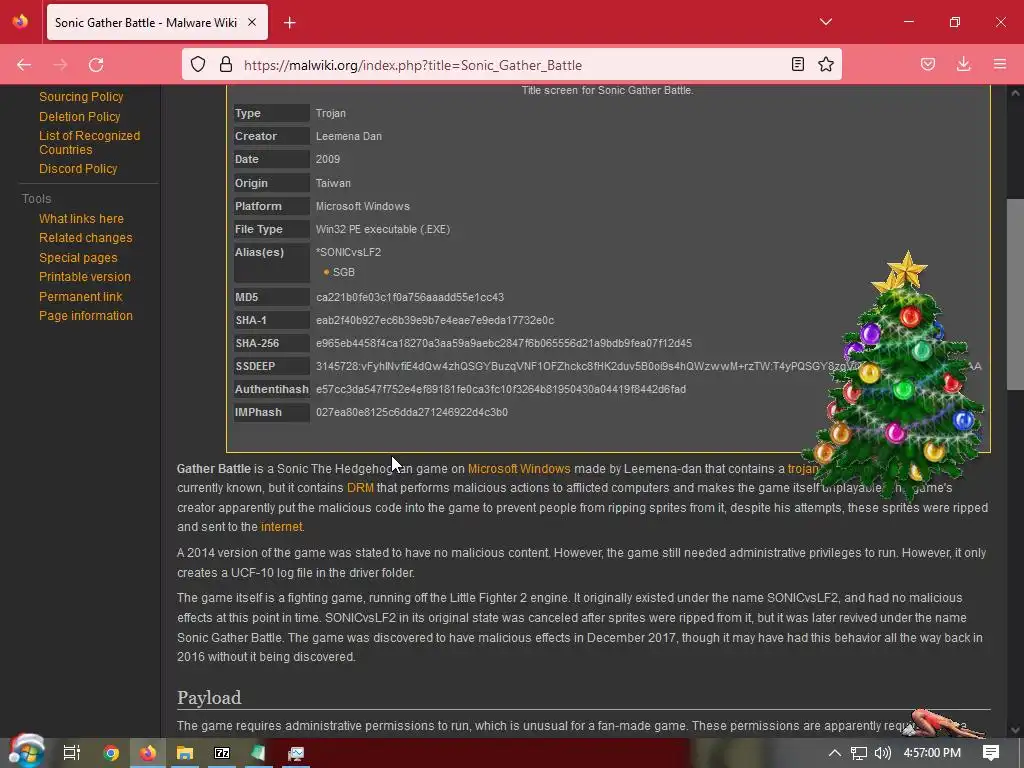Image resolution: width=1024 pixels, height=768 pixels.
Task: Open the Deletion Policy link
Action: [x=80, y=116]
